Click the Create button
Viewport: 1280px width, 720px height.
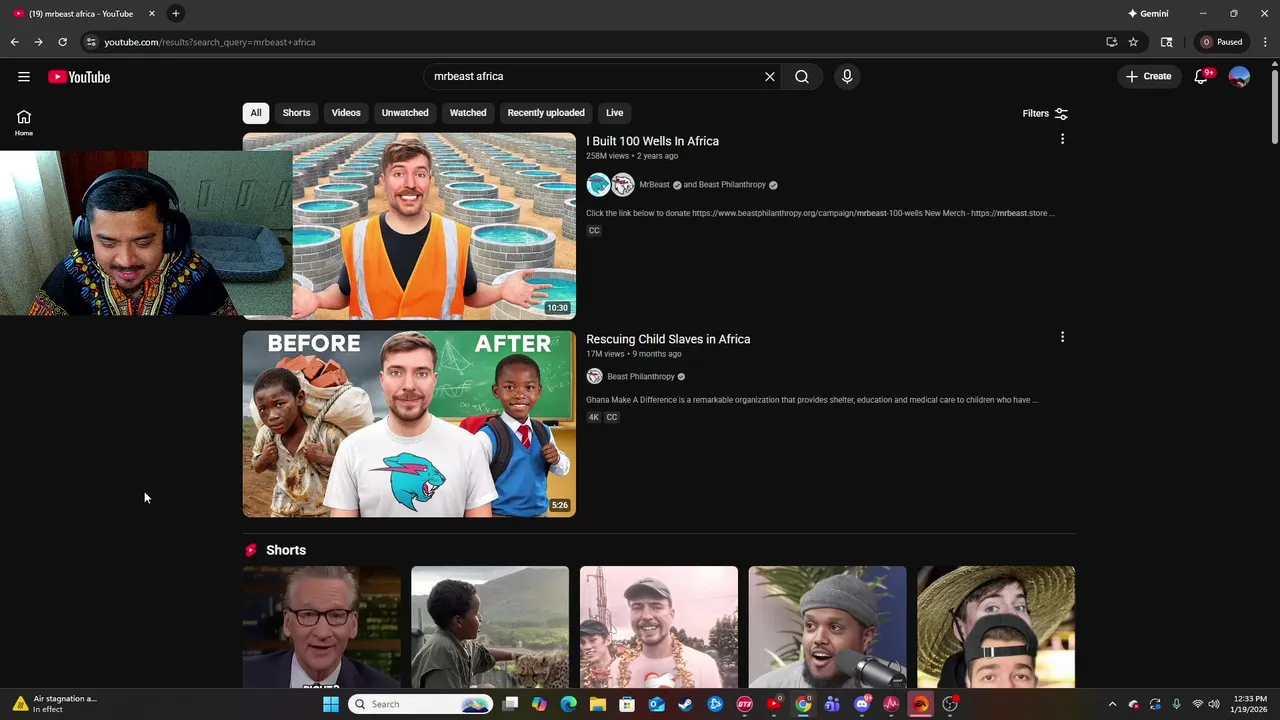[1149, 77]
